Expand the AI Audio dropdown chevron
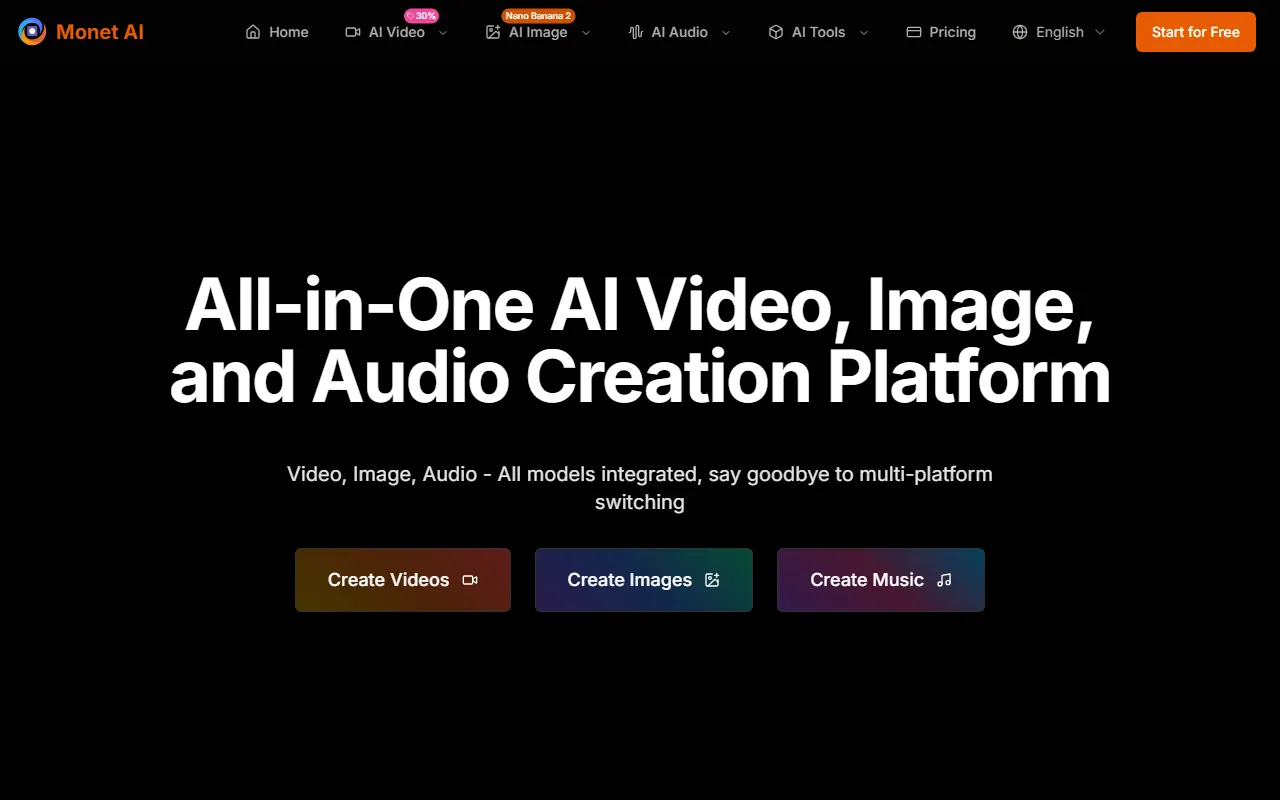 click(x=726, y=32)
